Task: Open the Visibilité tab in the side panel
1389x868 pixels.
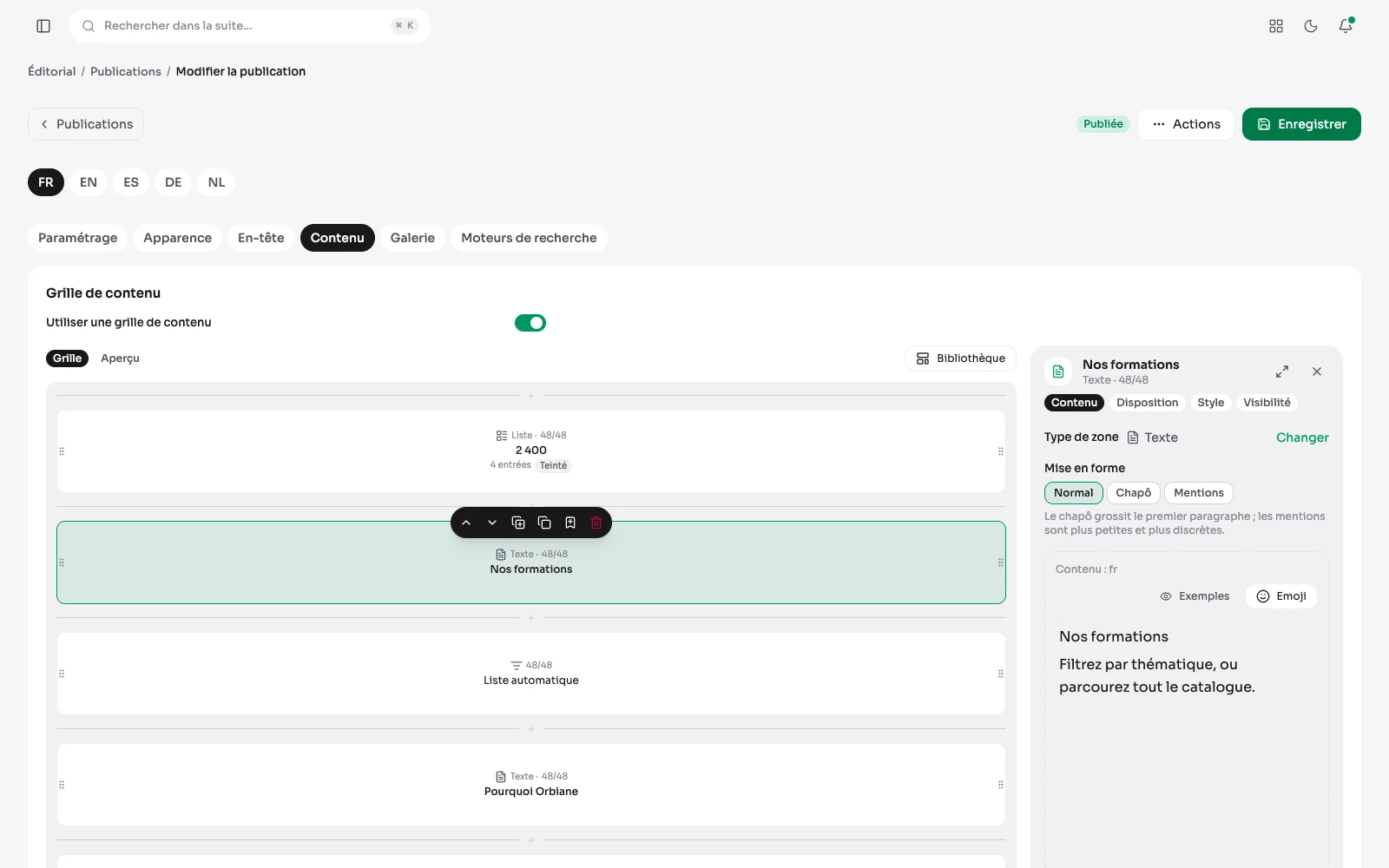Action: [x=1267, y=403]
